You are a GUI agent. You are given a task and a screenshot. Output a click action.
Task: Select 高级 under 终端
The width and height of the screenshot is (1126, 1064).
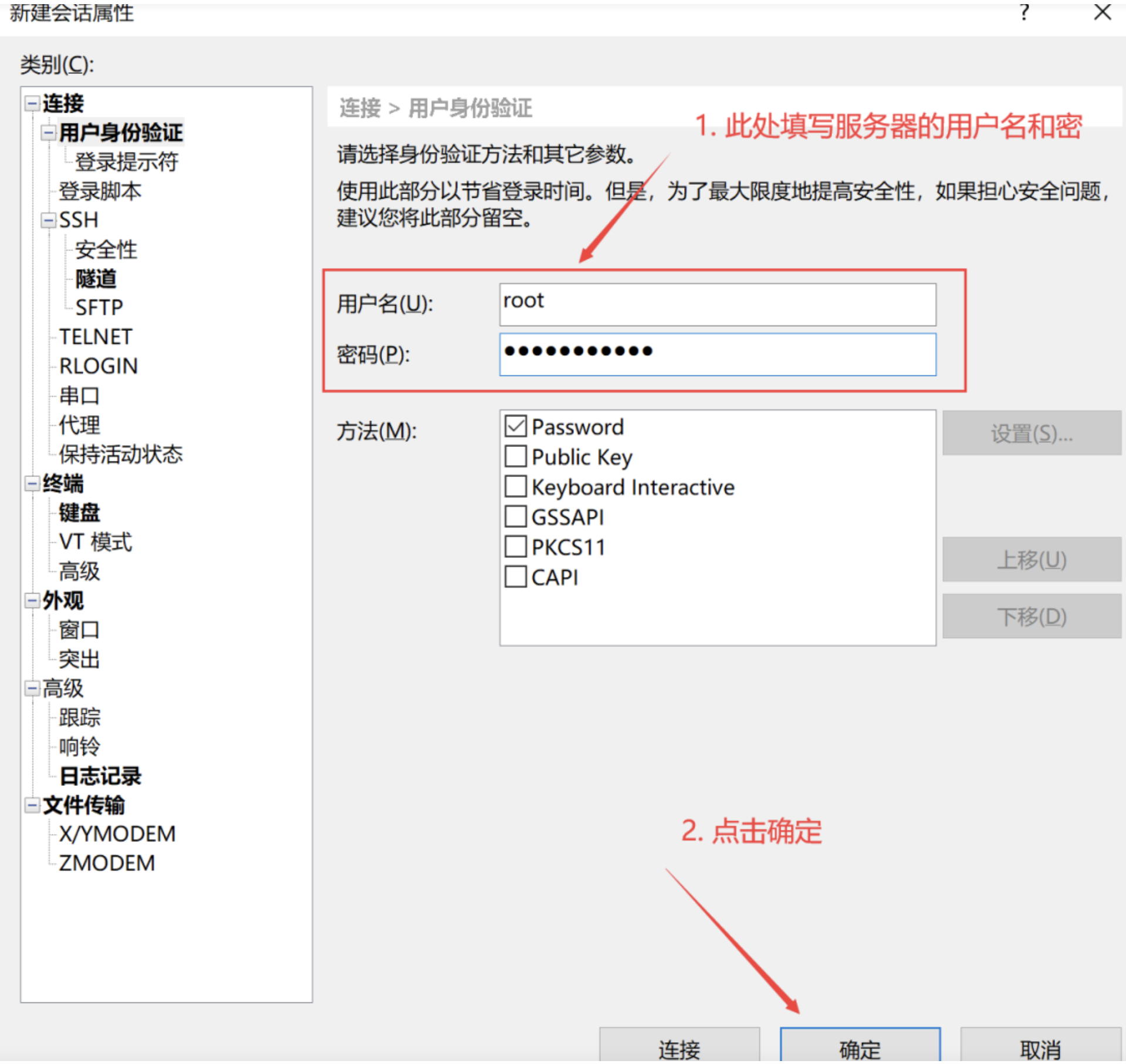(79, 572)
